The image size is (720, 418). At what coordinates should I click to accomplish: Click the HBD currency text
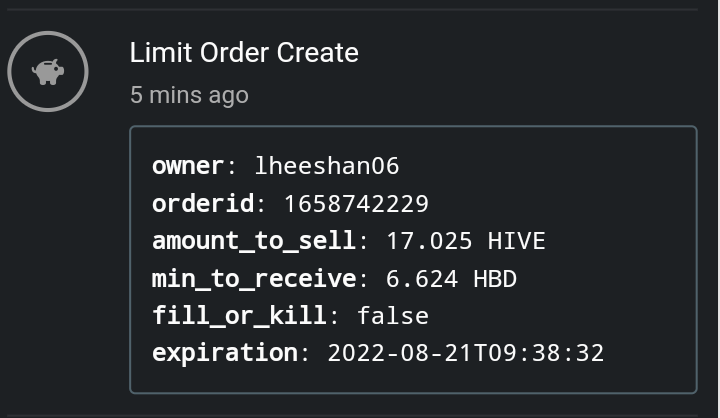click(x=495, y=278)
